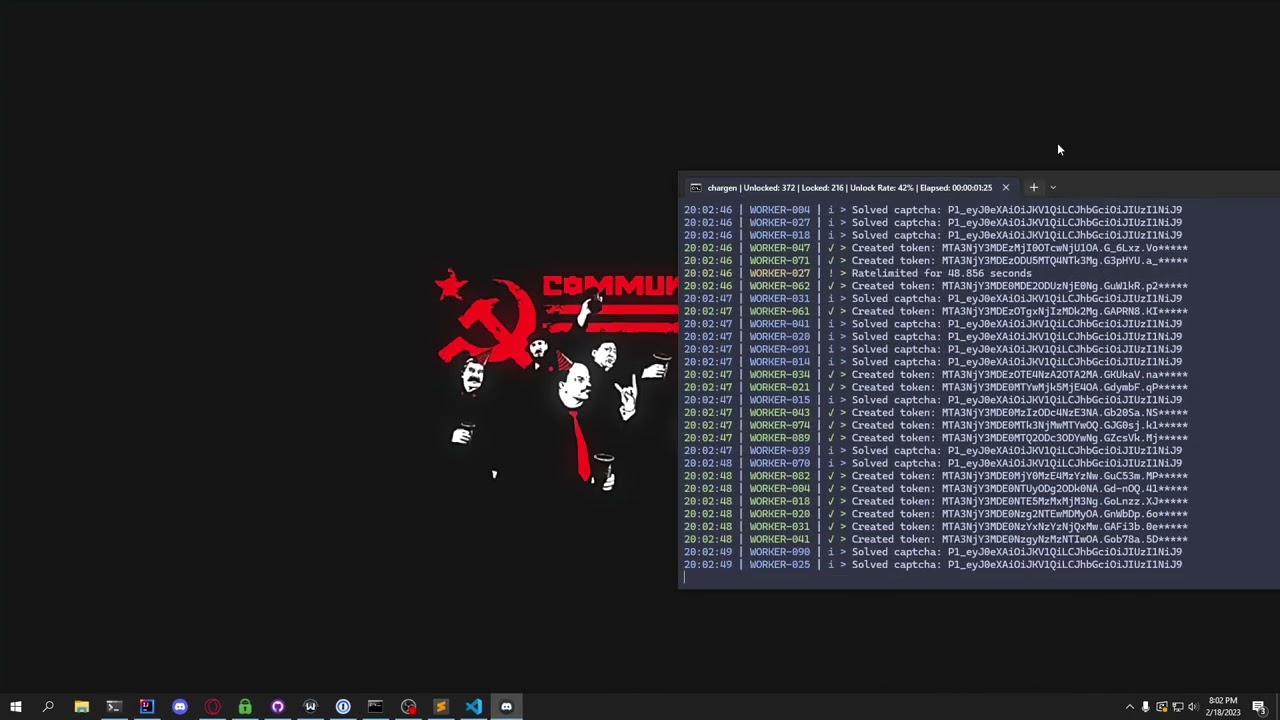
Task: Launch Opera GX browser from taskbar
Action: click(212, 707)
